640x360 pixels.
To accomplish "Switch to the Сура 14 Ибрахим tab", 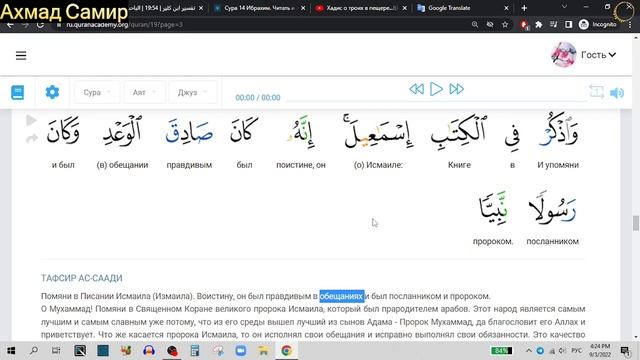I will (259, 8).
